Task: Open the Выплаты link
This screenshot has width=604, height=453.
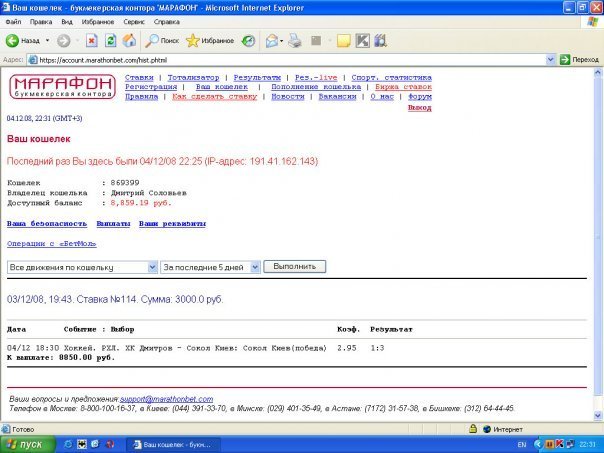Action: [x=113, y=224]
